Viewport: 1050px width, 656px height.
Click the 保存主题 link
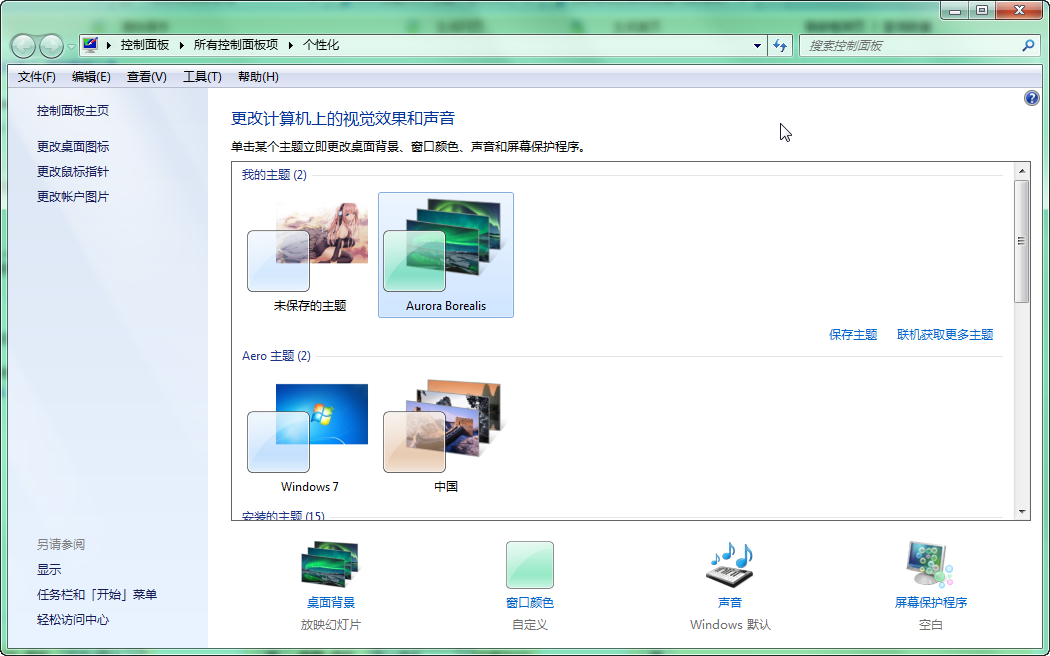click(851, 335)
